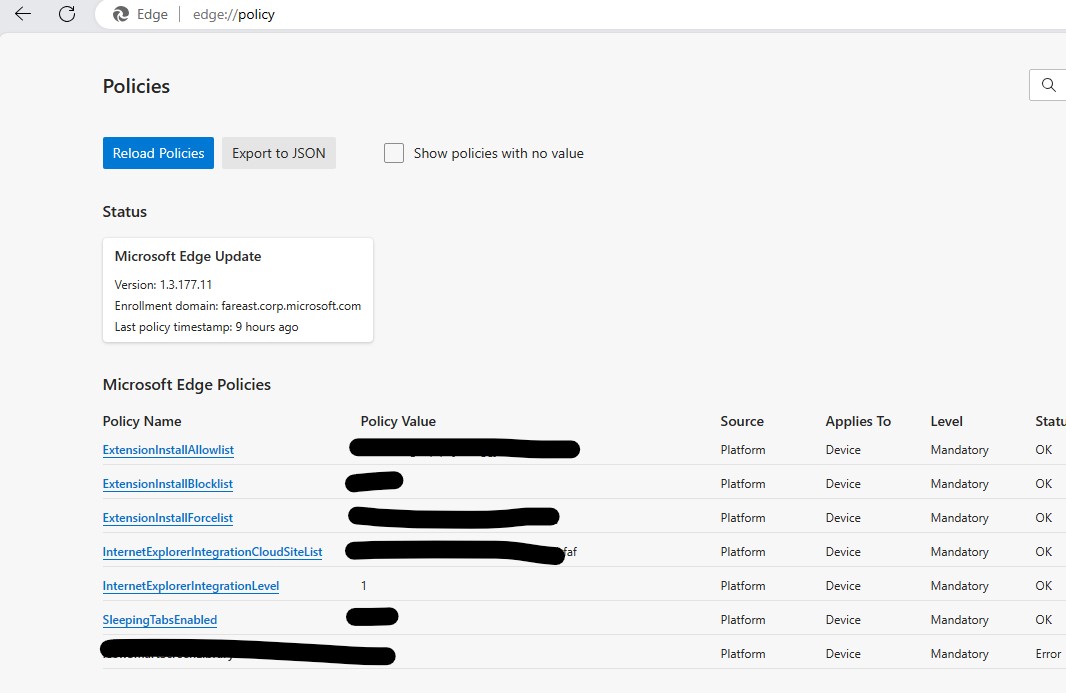The height and width of the screenshot is (693, 1066).
Task: Click Platform source in ExtensionInstallAllowlist row
Action: click(742, 450)
